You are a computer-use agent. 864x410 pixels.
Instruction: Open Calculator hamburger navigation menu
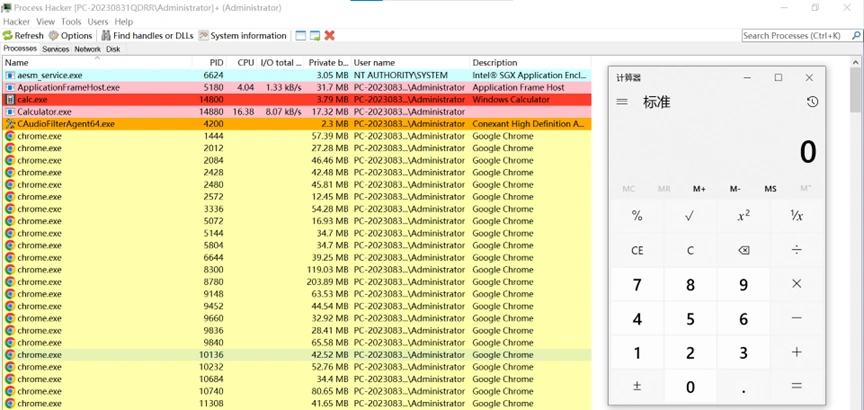622,102
